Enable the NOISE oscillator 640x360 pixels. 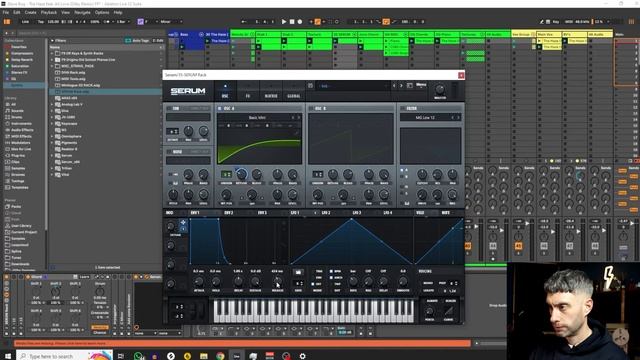point(169,152)
